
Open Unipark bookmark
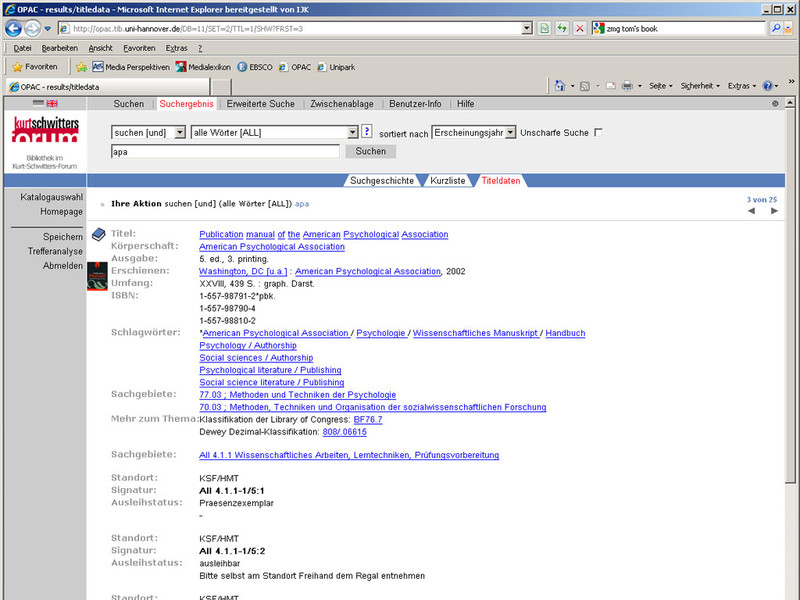click(336, 67)
